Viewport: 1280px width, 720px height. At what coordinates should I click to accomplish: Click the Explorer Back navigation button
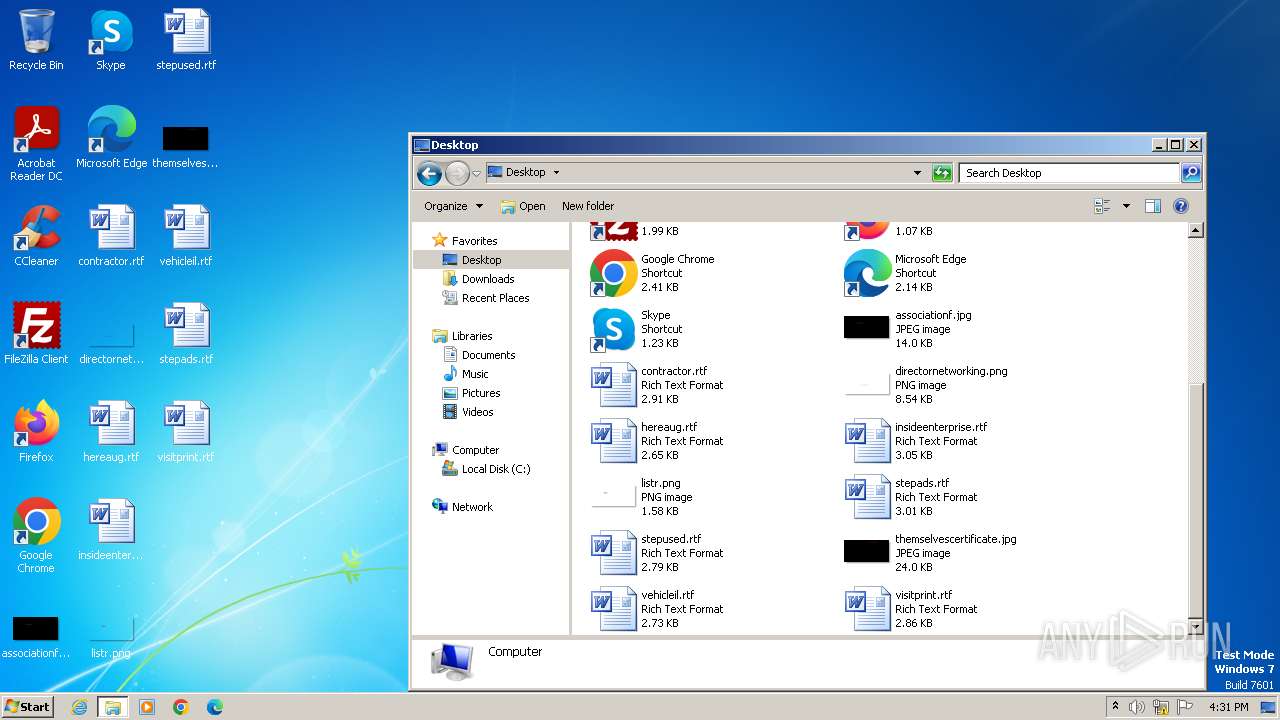[x=429, y=173]
